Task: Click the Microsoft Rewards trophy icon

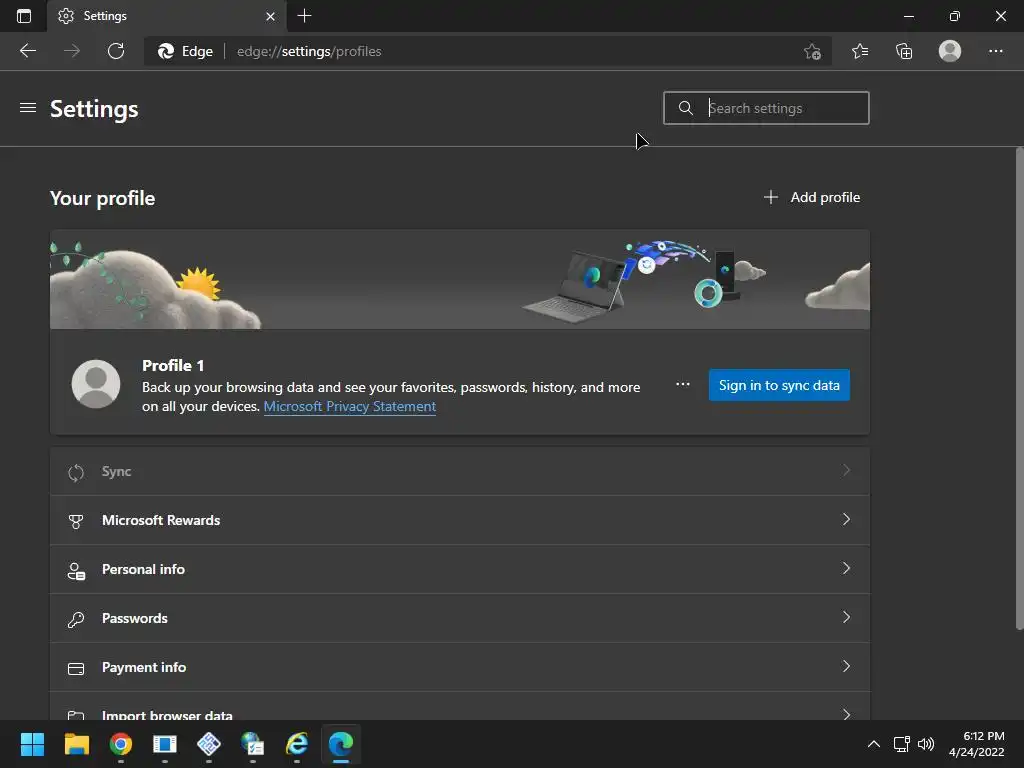Action: pos(76,521)
